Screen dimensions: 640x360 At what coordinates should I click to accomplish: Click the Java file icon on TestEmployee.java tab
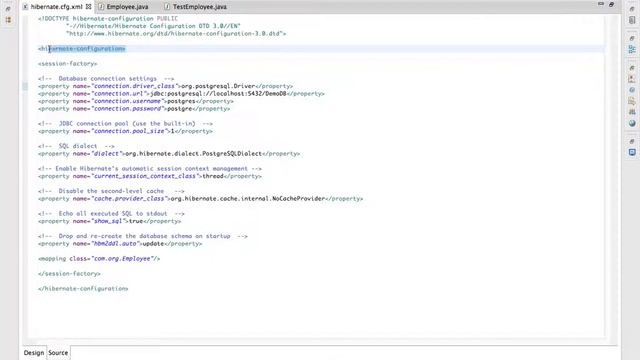click(167, 7)
